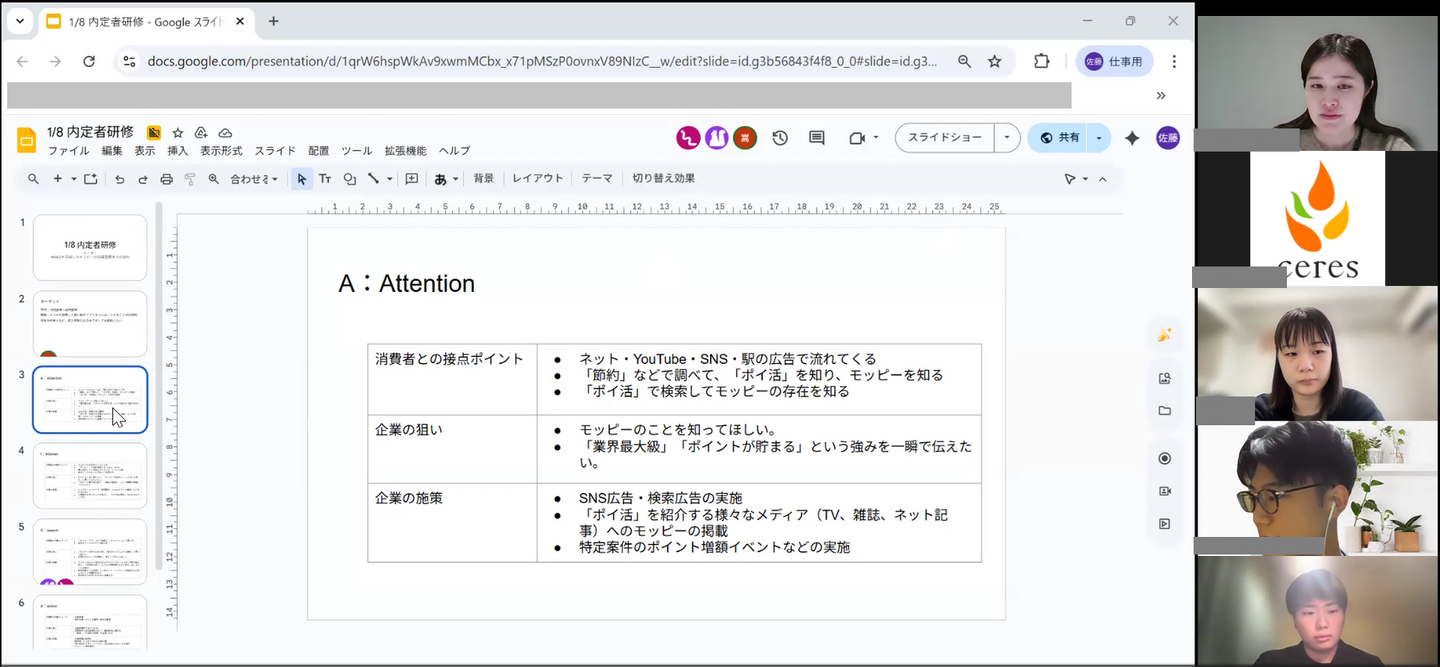Open the 共有 share options arrow
This screenshot has height=667, width=1440.
(x=1099, y=138)
